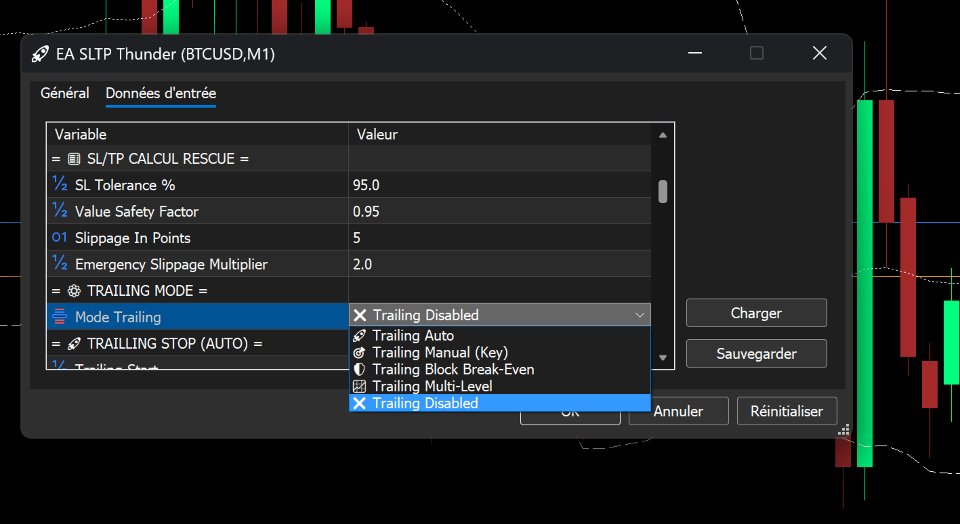Click the Sauvegarder button

coord(756,354)
